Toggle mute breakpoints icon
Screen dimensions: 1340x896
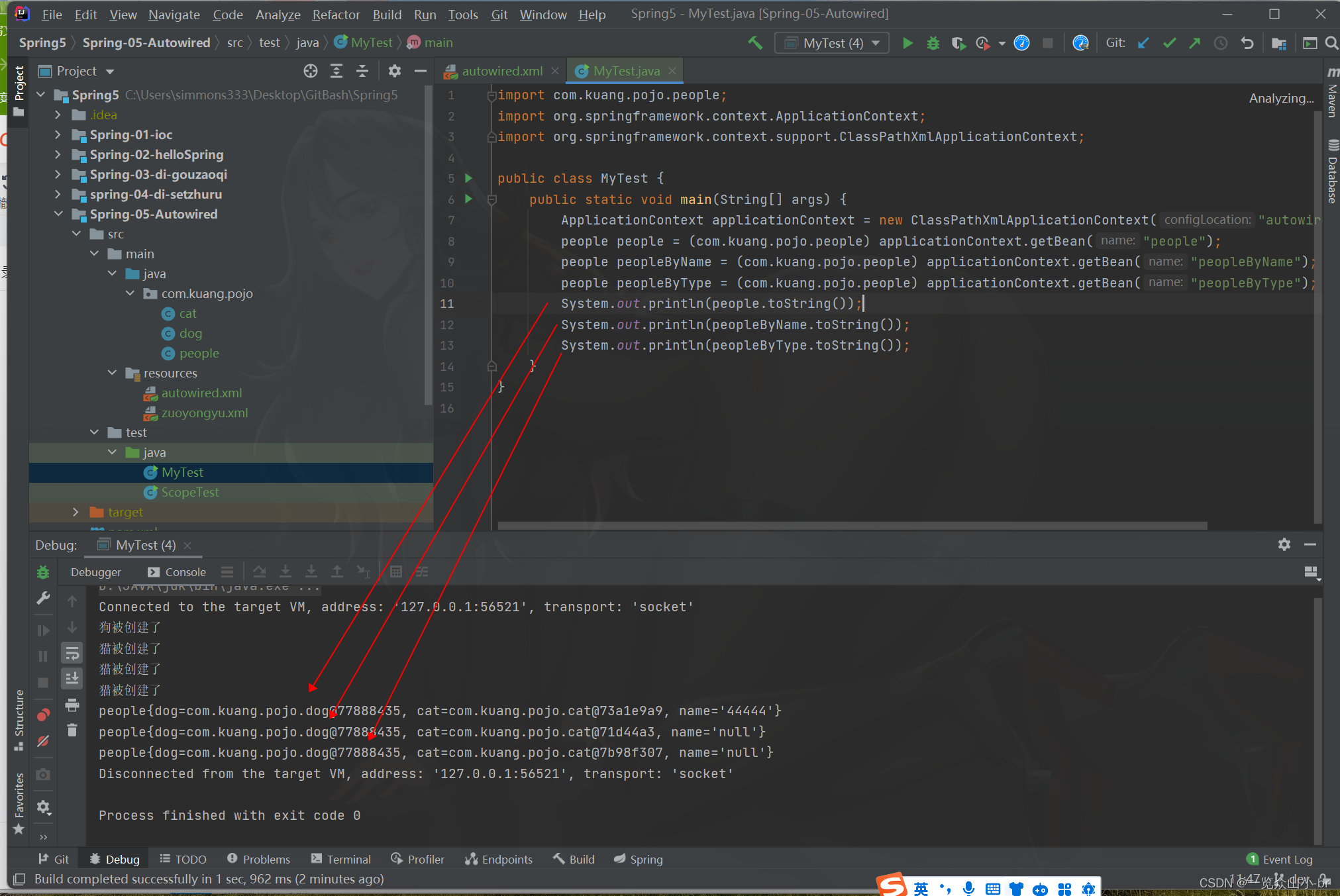tap(43, 741)
